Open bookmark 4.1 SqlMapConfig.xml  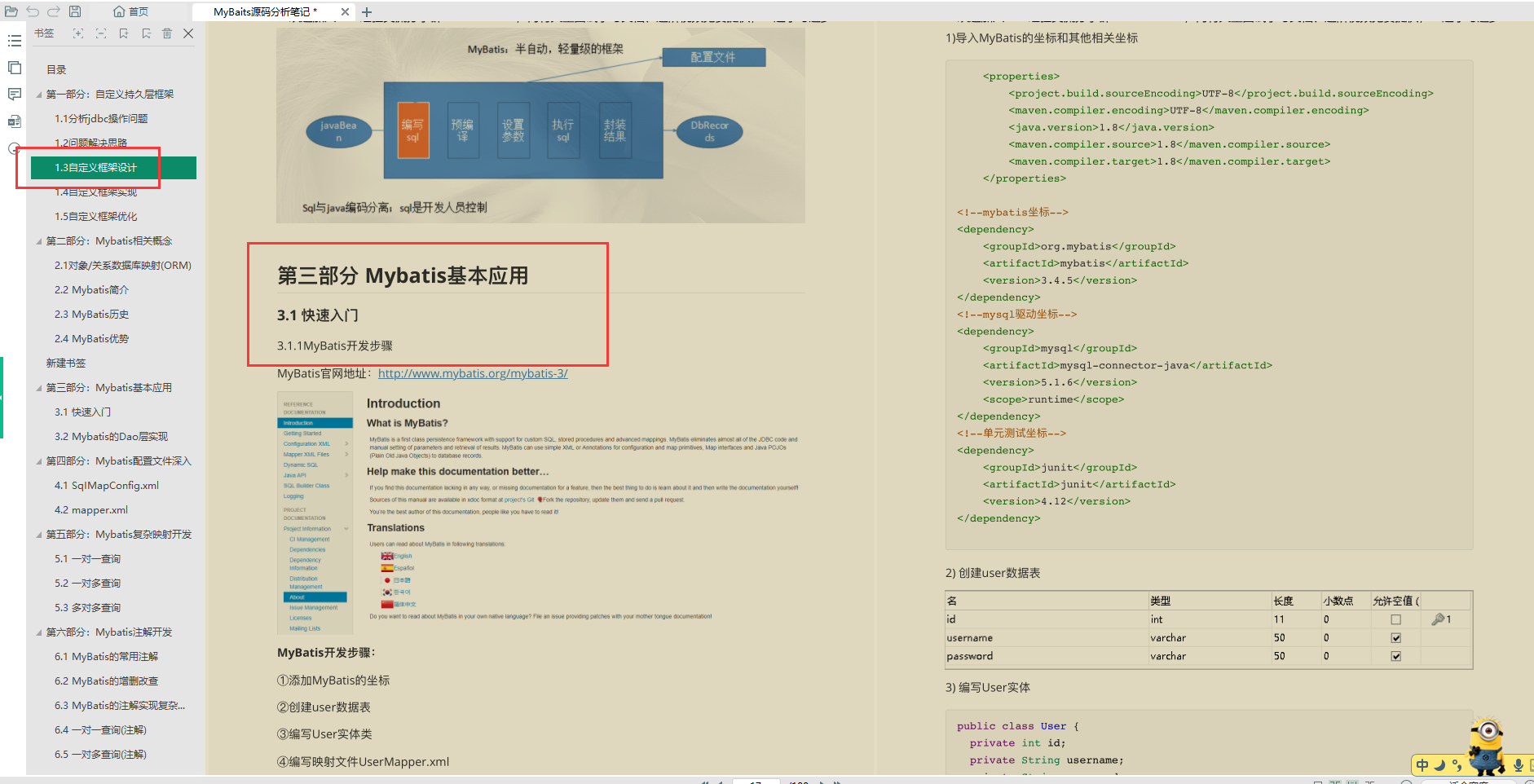coord(107,486)
